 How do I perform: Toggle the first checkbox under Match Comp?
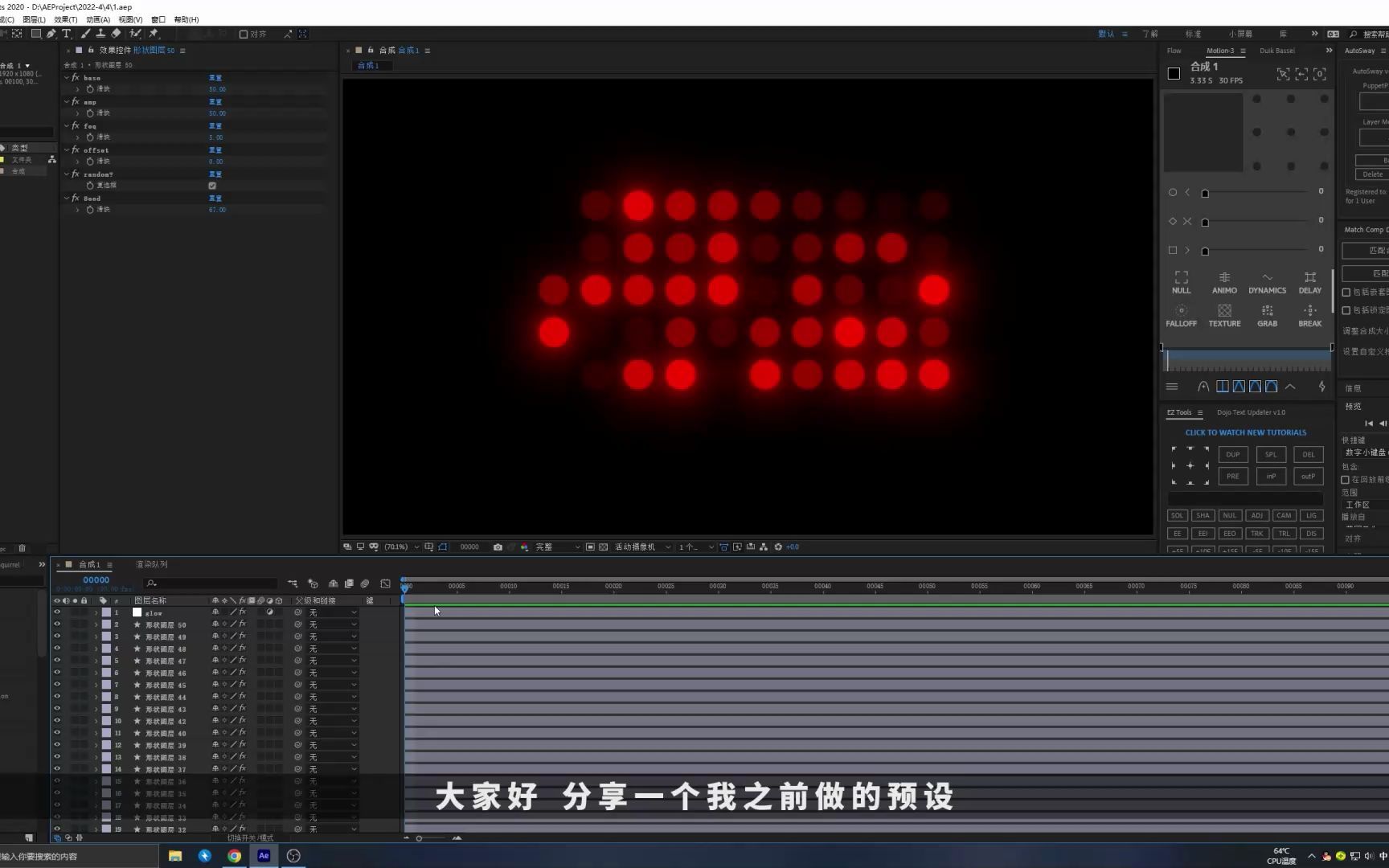[1346, 292]
